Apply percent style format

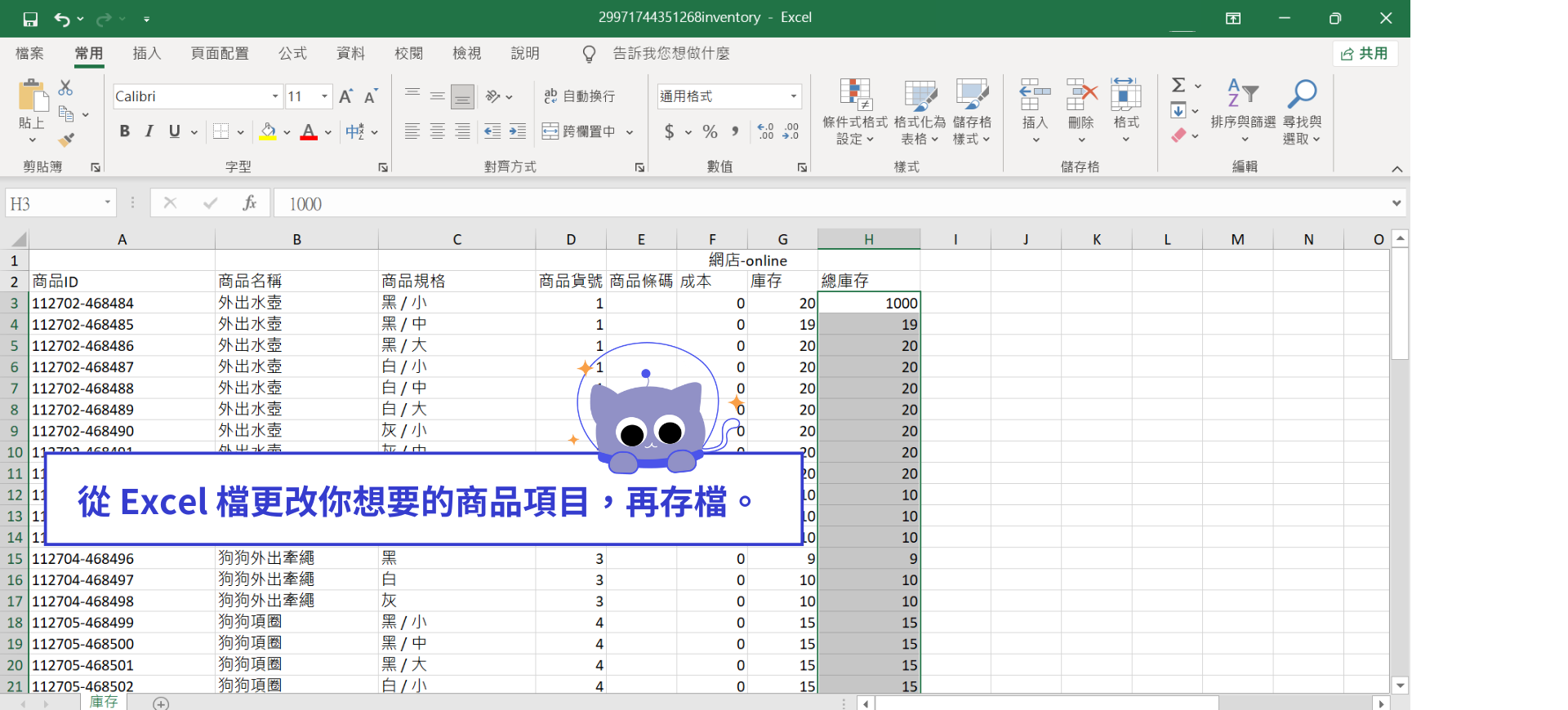[710, 131]
